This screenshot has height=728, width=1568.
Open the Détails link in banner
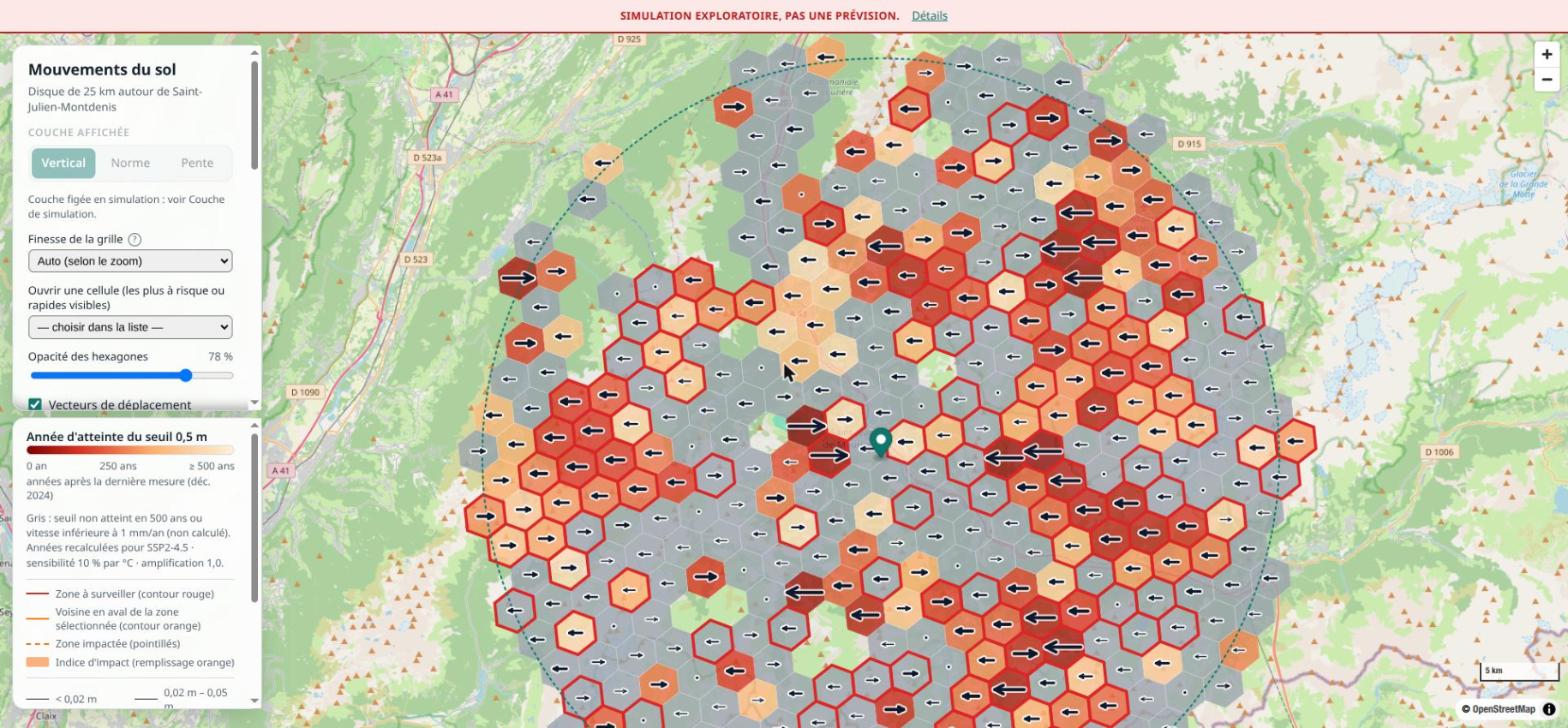tap(929, 16)
